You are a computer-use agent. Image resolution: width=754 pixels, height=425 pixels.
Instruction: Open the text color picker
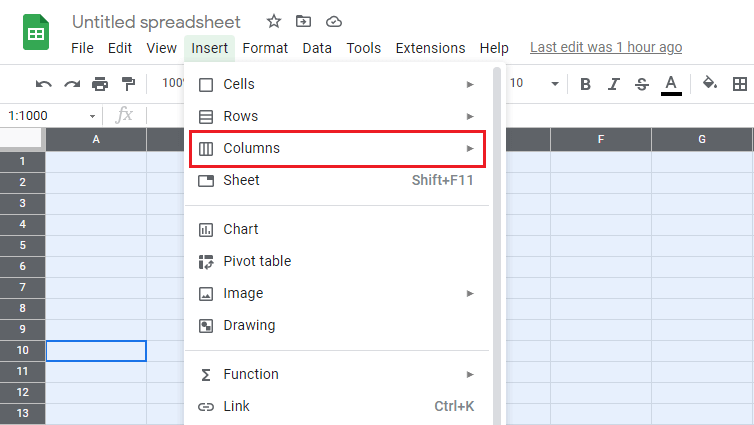pyautogui.click(x=671, y=85)
